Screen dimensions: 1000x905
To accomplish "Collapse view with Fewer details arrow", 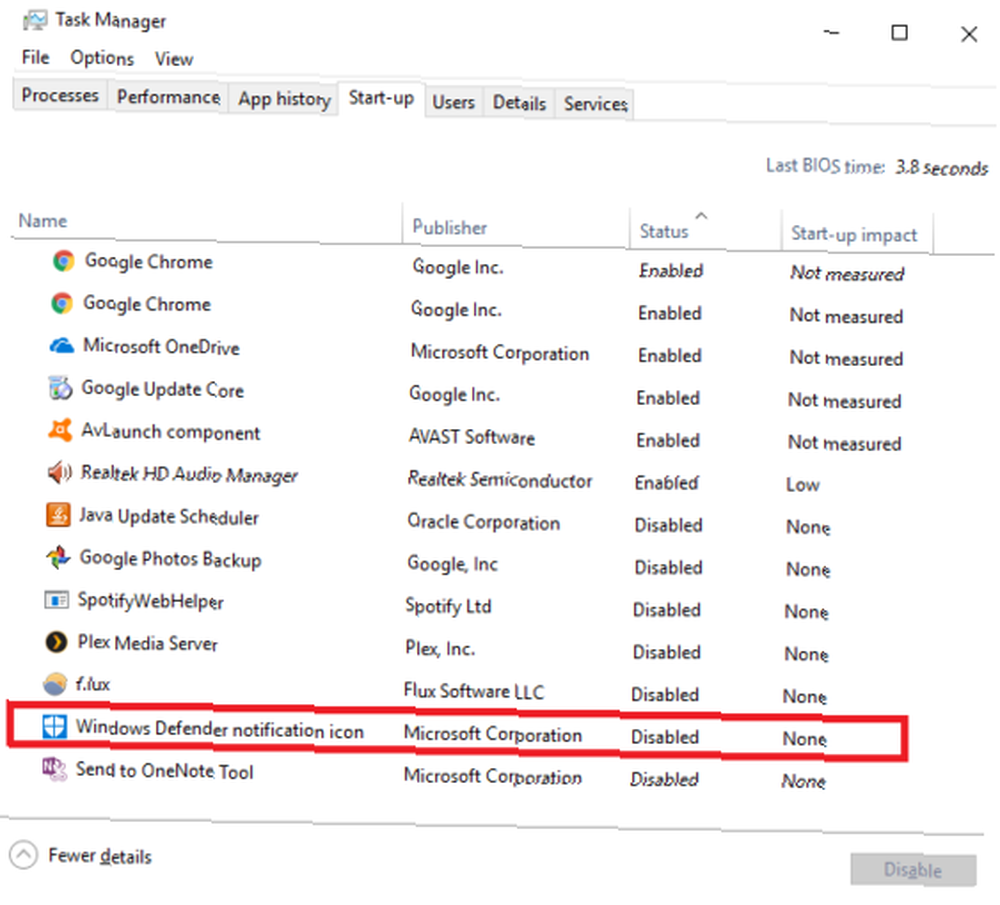I will (24, 855).
